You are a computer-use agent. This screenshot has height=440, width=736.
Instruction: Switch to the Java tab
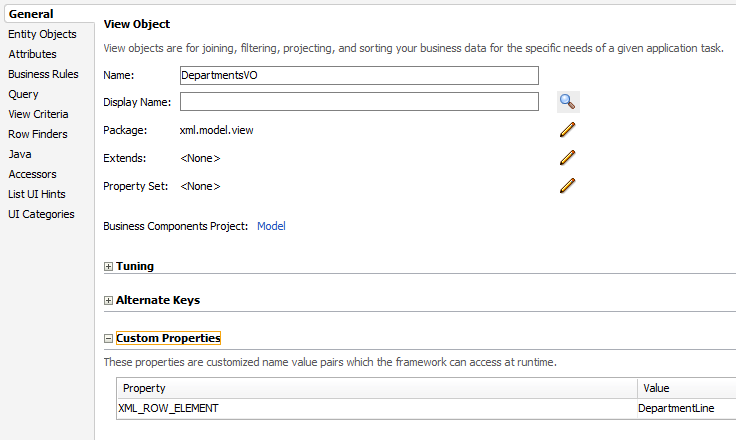tap(19, 154)
